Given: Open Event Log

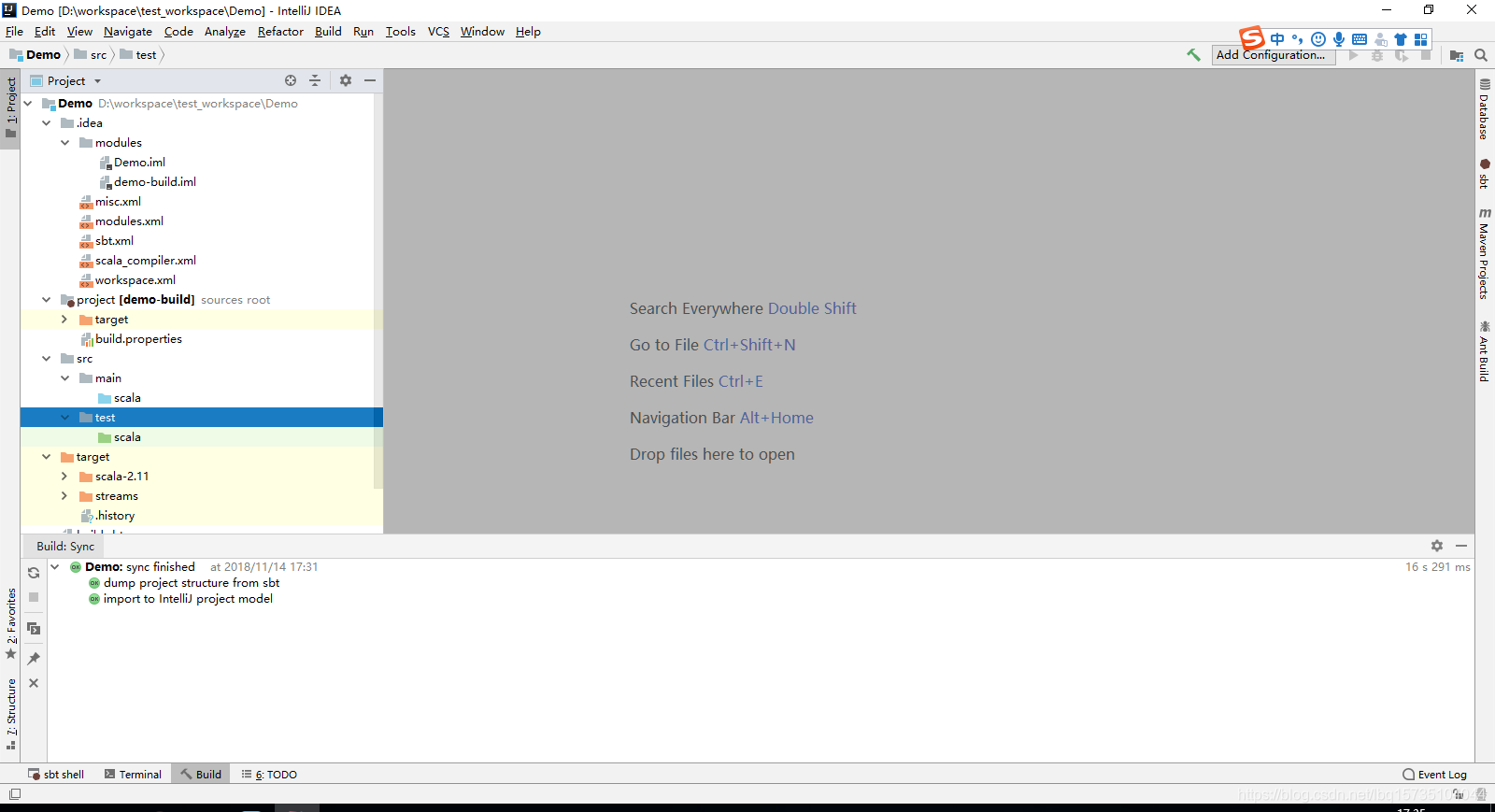Looking at the screenshot, I should [1434, 775].
